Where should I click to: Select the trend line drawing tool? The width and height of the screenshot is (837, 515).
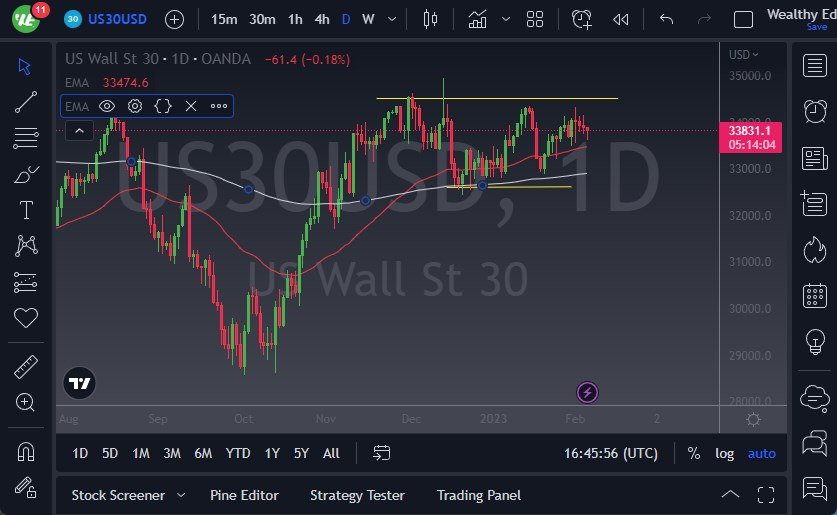(26, 102)
